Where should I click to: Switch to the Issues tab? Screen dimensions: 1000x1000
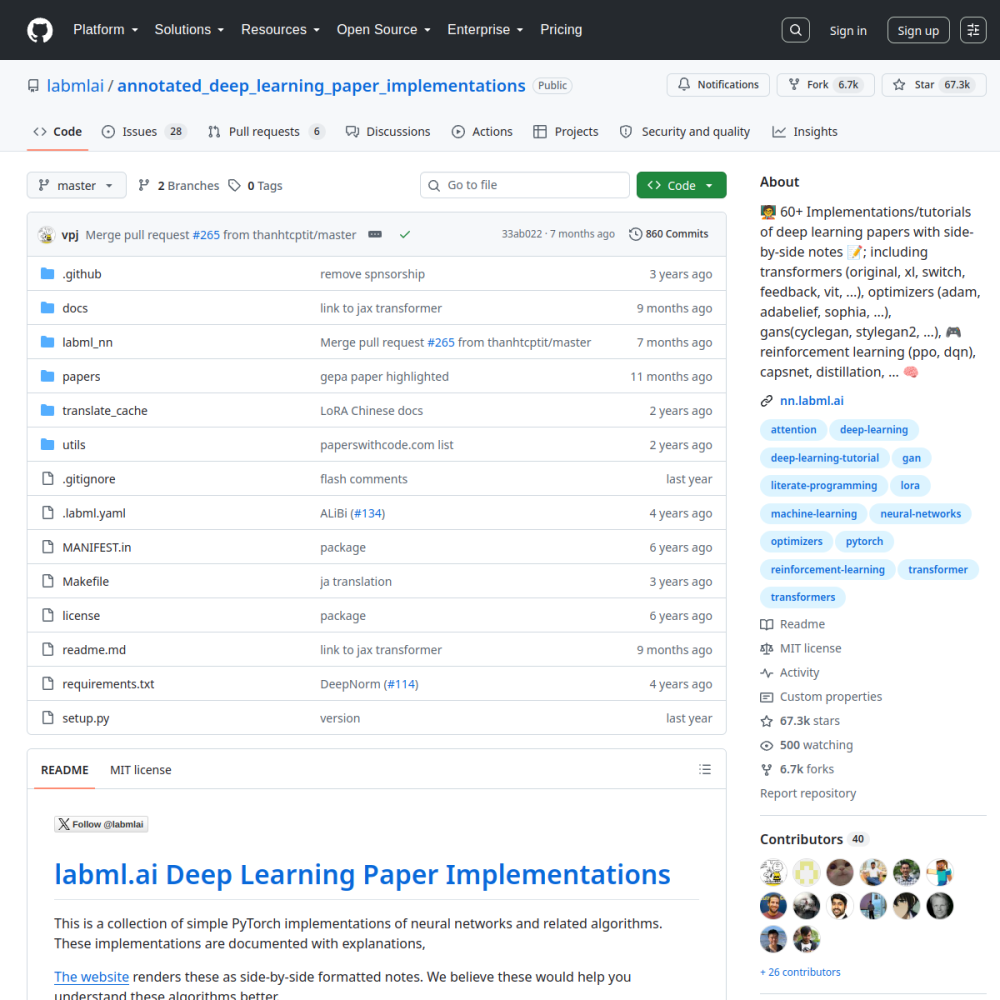pyautogui.click(x=144, y=131)
